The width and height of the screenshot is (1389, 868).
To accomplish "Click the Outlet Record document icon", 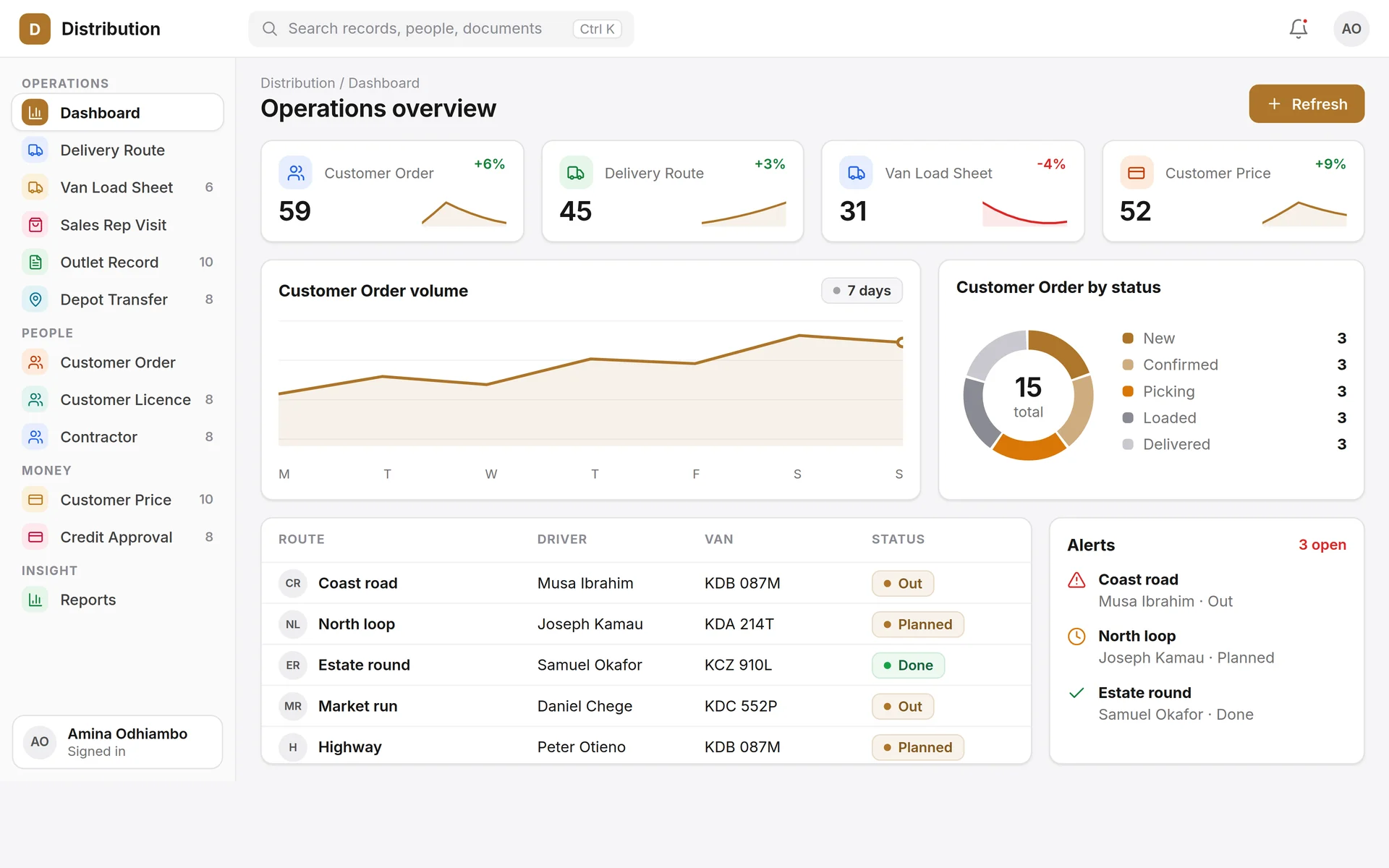I will (x=35, y=262).
